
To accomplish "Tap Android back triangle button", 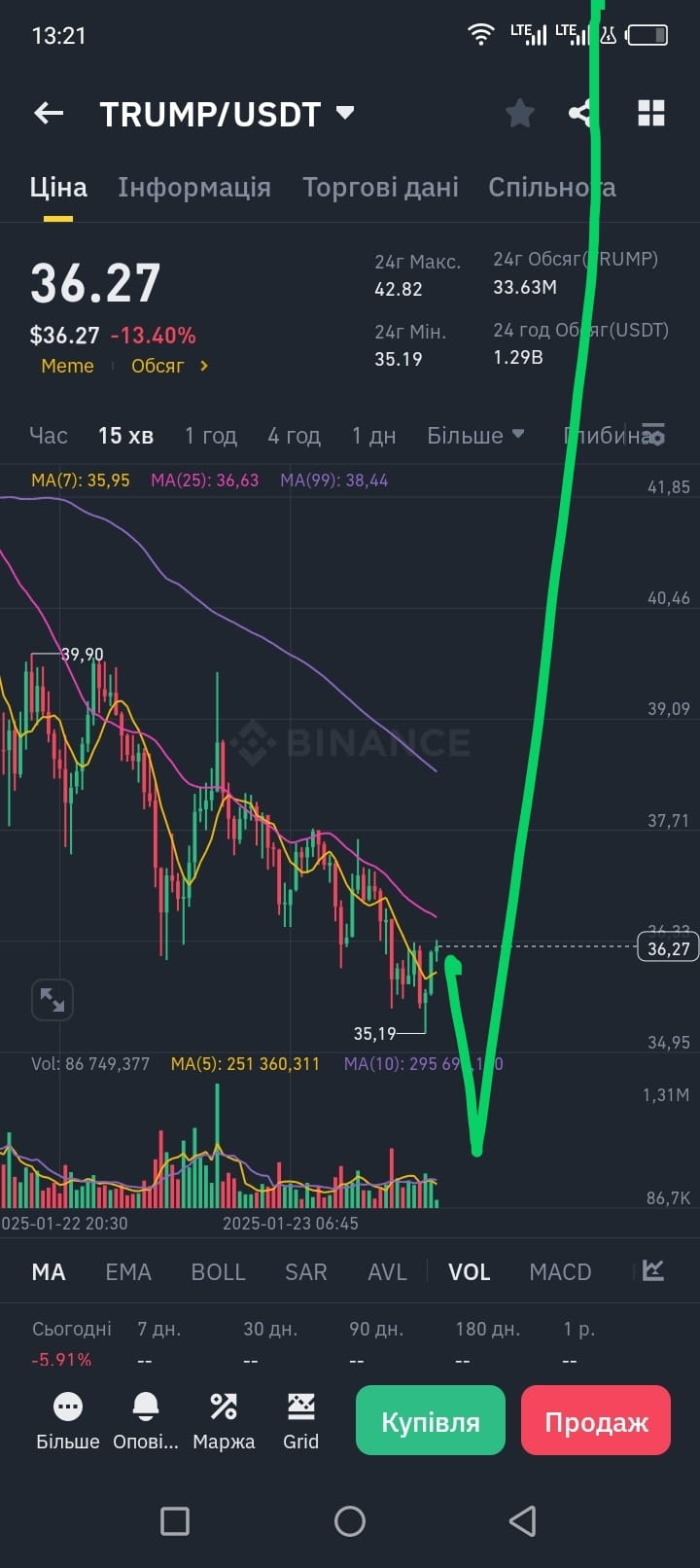I will 523,1520.
